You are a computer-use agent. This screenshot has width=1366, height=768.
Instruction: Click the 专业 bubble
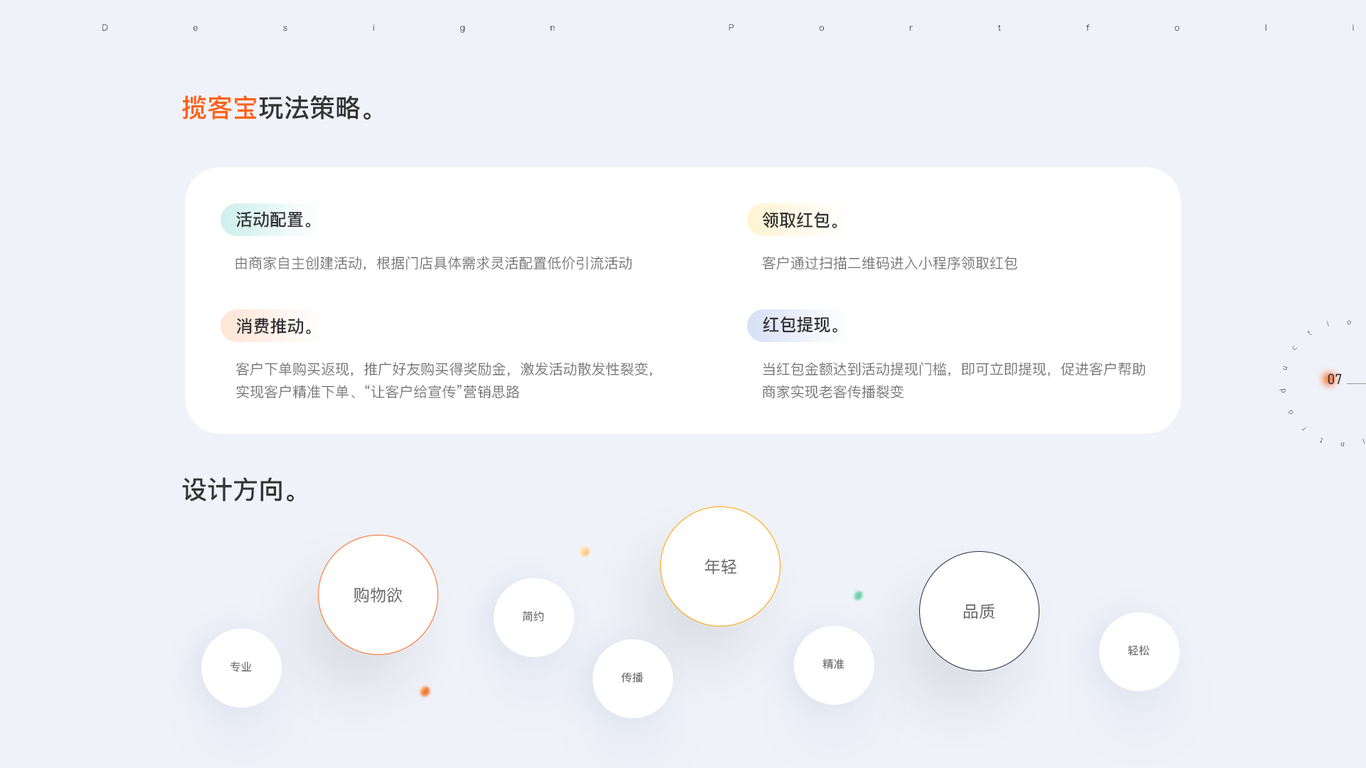click(x=241, y=667)
